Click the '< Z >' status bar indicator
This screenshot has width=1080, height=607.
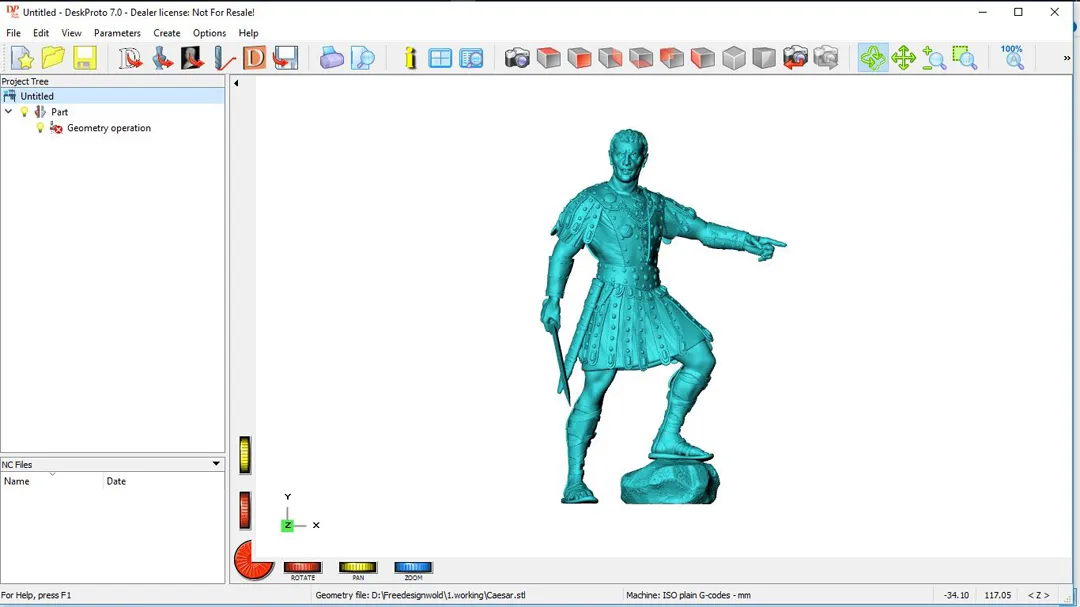[x=1039, y=595]
